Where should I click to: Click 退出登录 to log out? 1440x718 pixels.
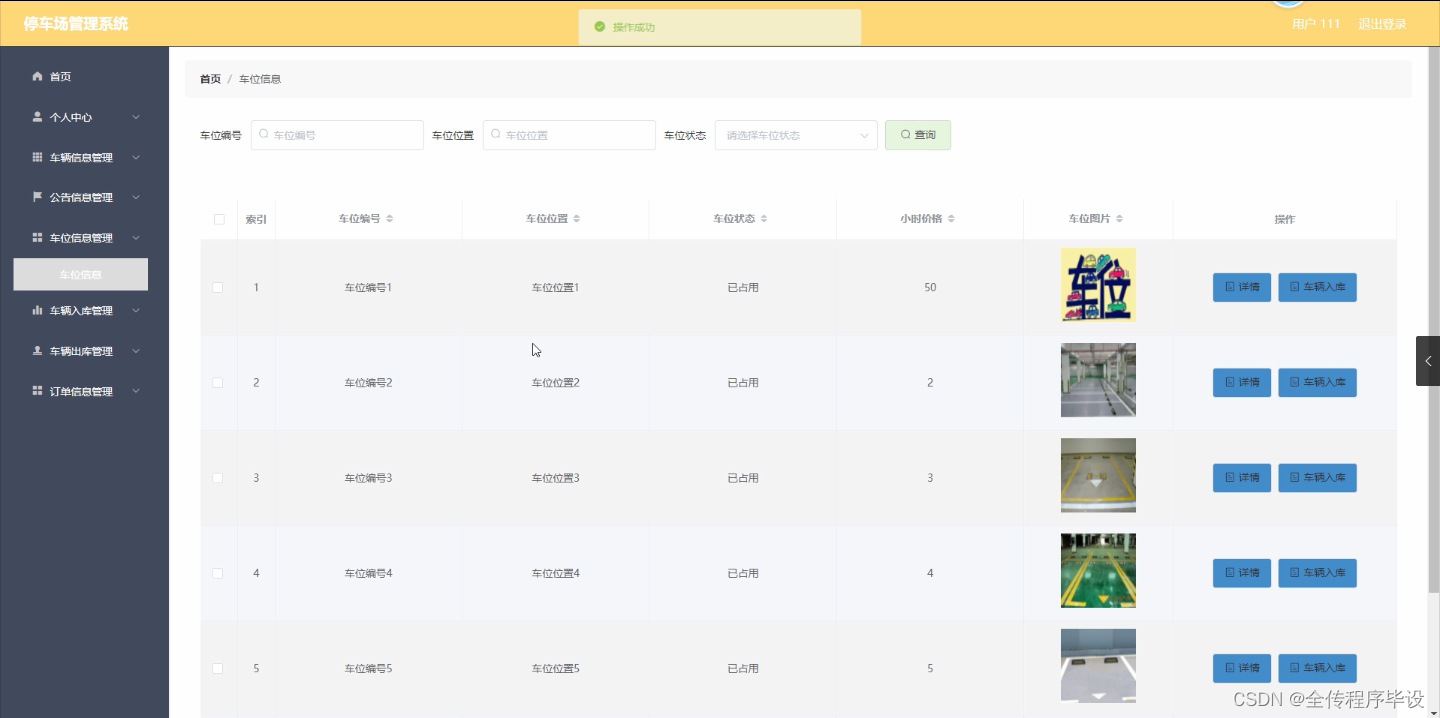[x=1382, y=24]
